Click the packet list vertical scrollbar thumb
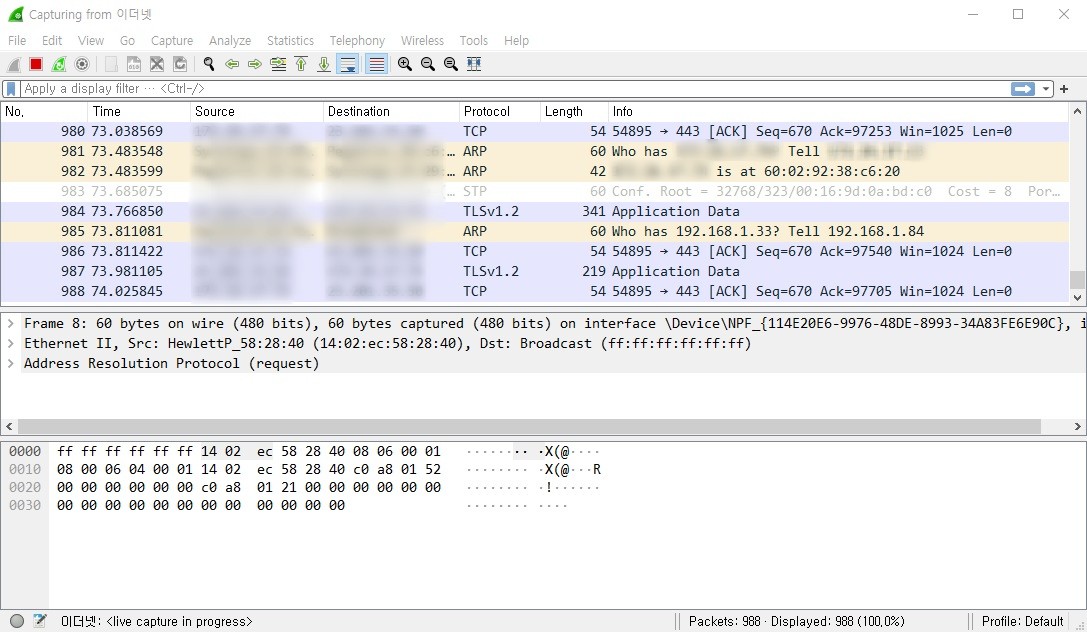This screenshot has height=632, width=1087. pos(1077,280)
